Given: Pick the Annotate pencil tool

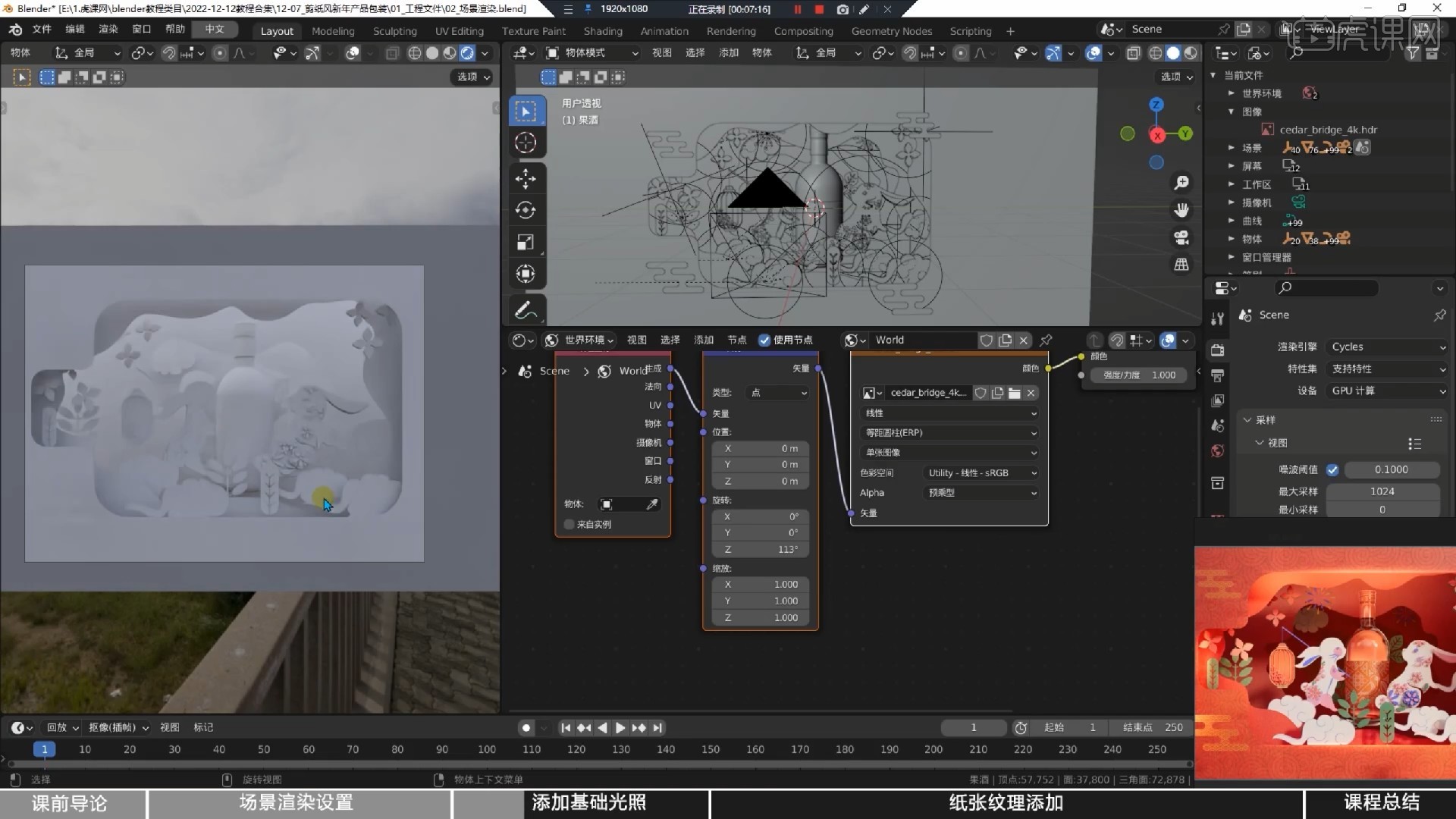Looking at the screenshot, I should tap(526, 310).
